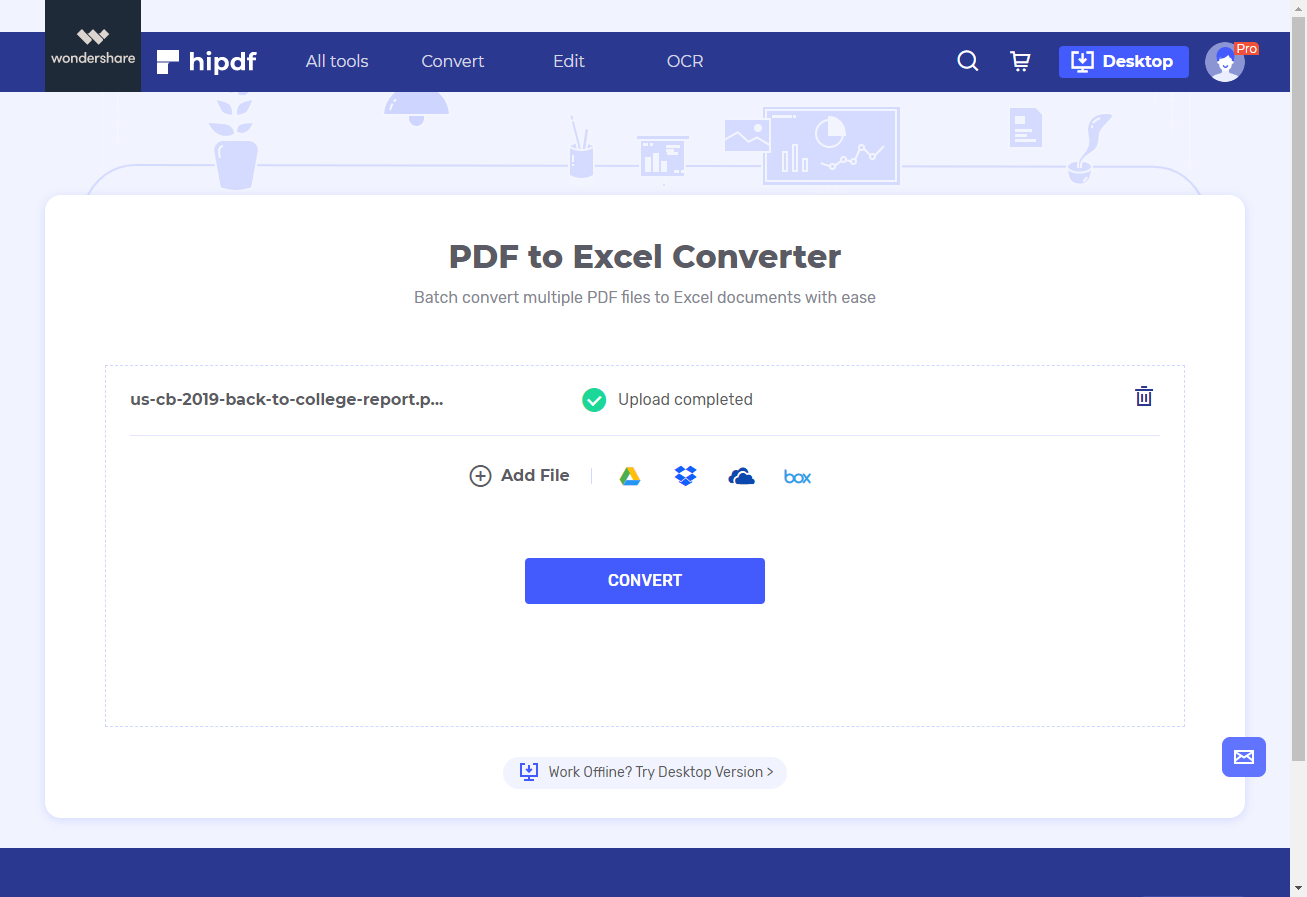This screenshot has width=1307, height=897.
Task: Click the Upload completed status text
Action: (685, 399)
